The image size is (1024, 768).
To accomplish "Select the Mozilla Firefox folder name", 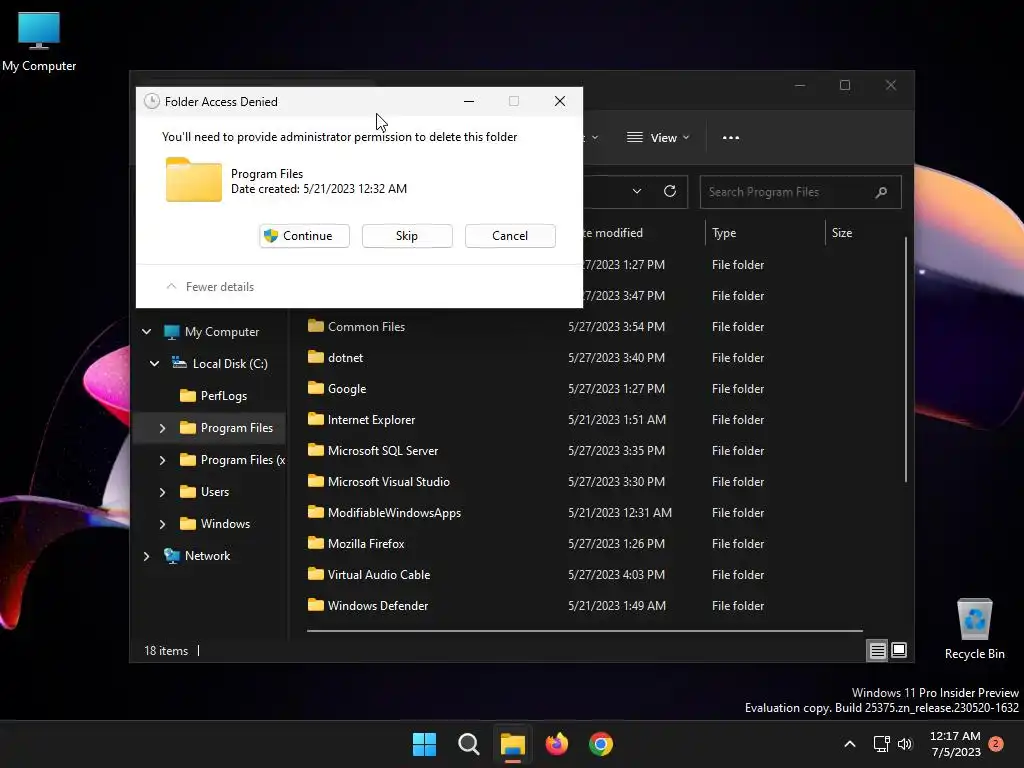I will pyautogui.click(x=366, y=543).
